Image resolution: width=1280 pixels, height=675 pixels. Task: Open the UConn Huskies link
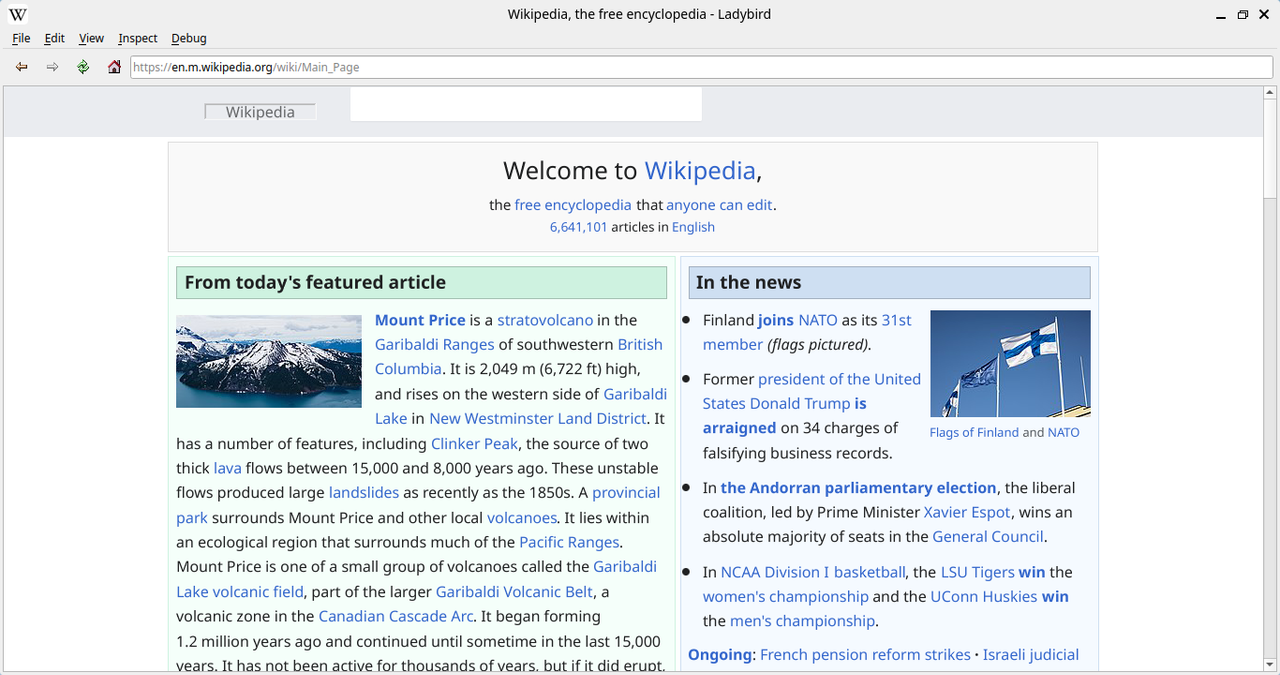[x=984, y=596]
